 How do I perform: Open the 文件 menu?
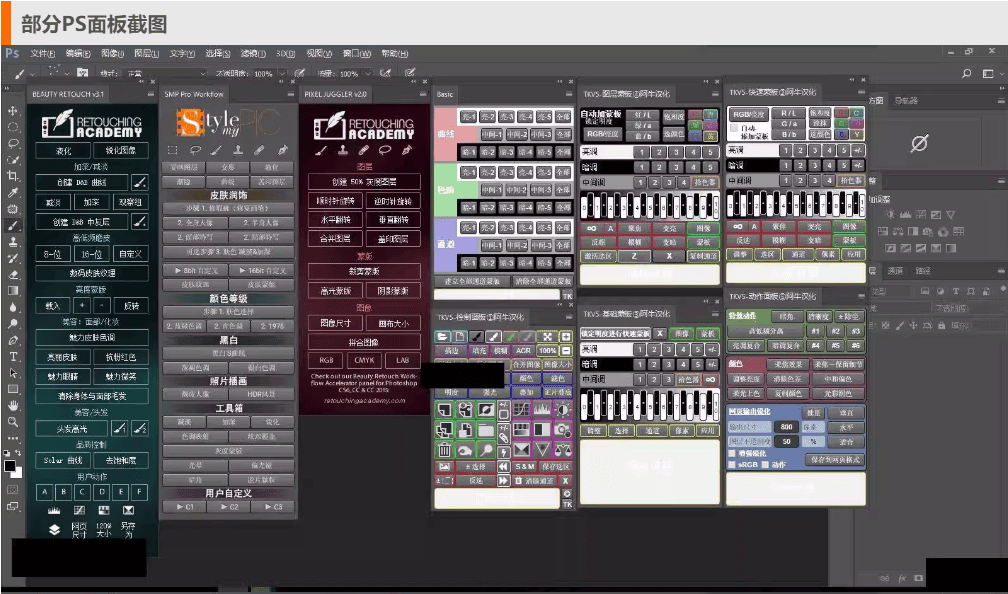42,53
